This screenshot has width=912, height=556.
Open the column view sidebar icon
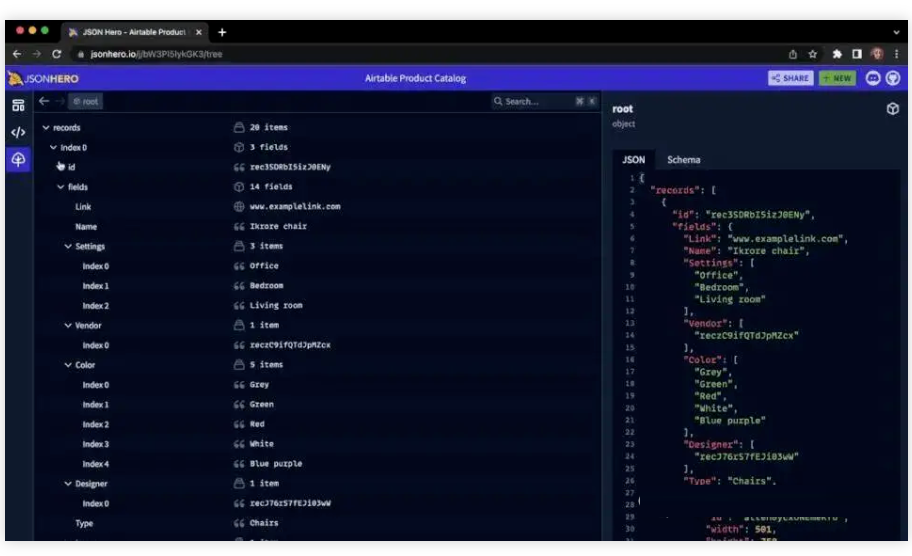[18, 106]
